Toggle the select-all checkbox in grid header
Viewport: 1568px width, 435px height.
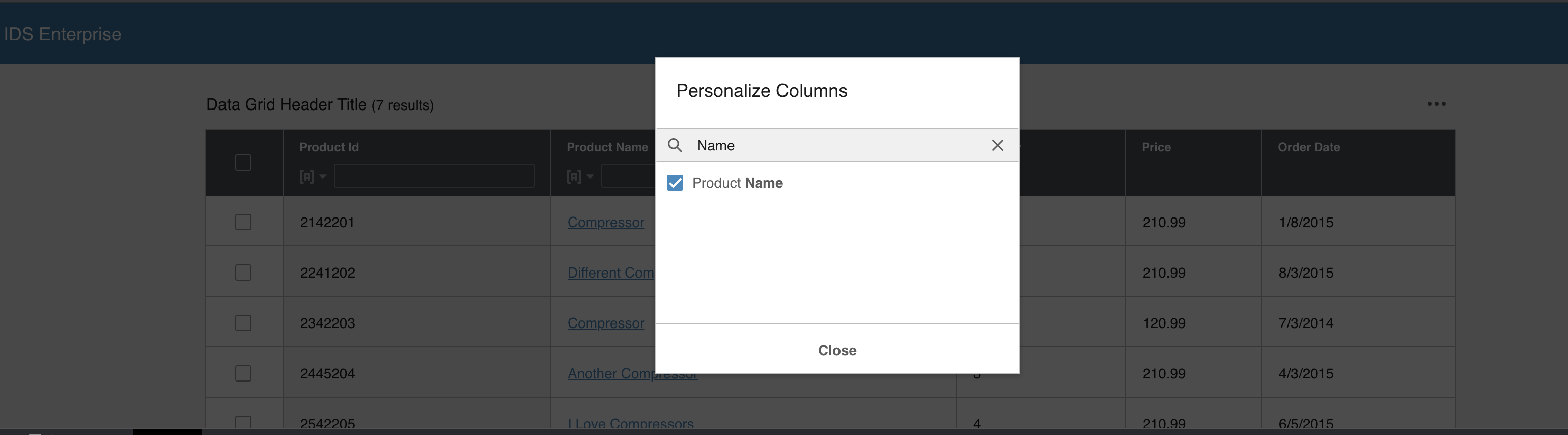click(x=243, y=162)
